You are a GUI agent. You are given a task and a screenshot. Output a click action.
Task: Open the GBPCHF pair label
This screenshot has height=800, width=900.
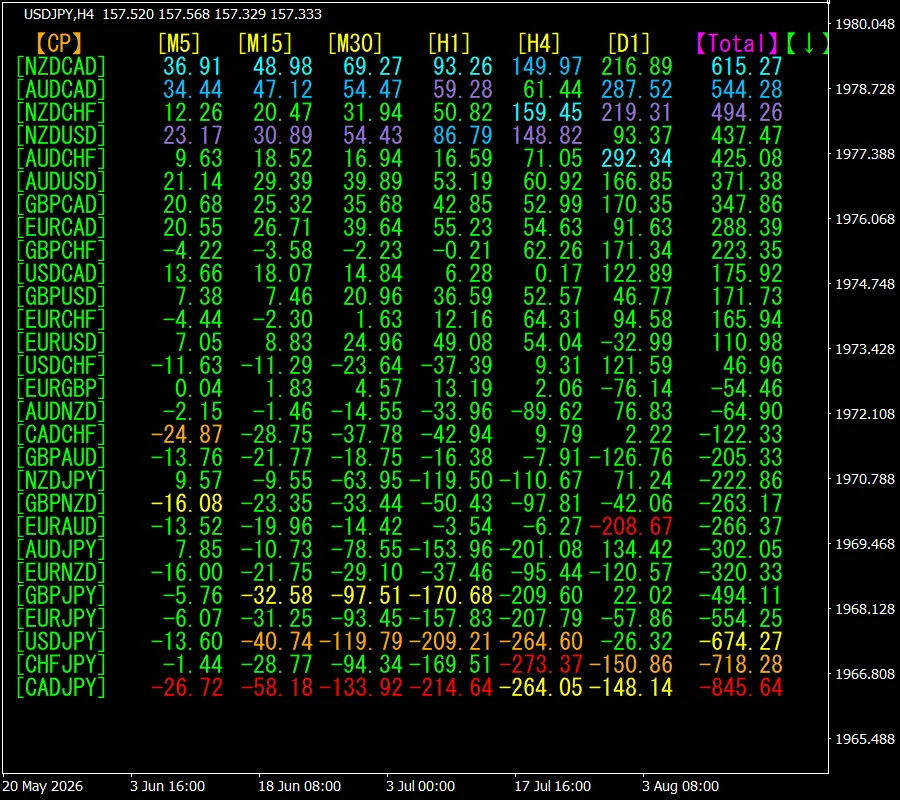click(61, 250)
